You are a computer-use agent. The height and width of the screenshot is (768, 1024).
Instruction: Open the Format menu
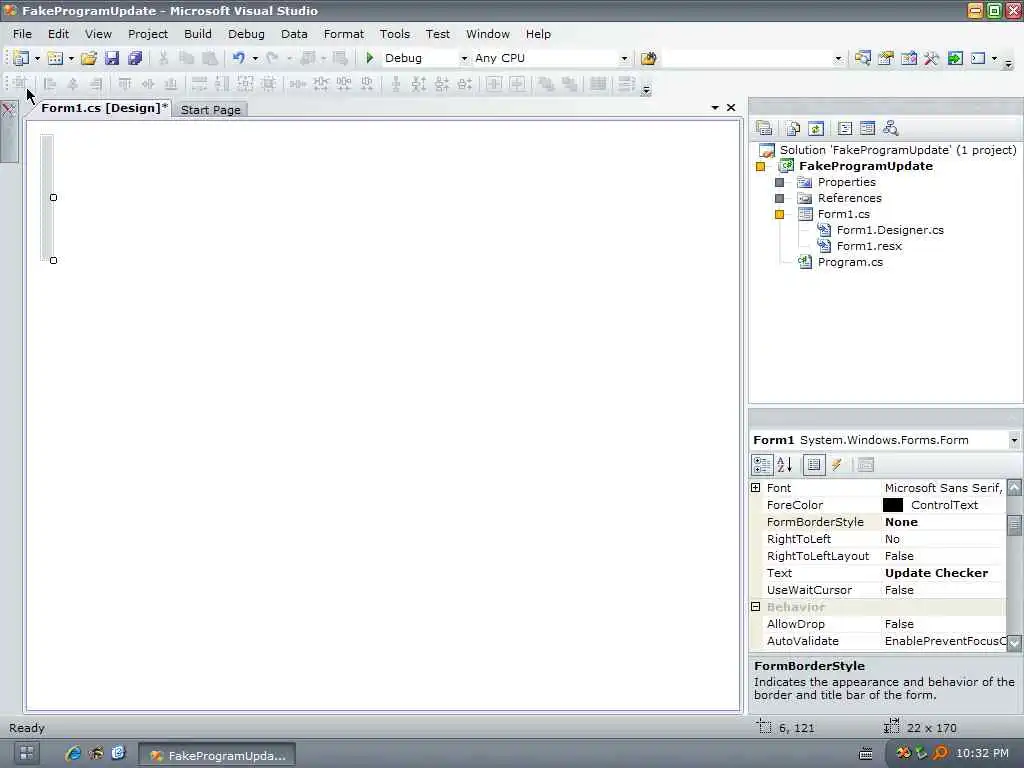point(344,34)
